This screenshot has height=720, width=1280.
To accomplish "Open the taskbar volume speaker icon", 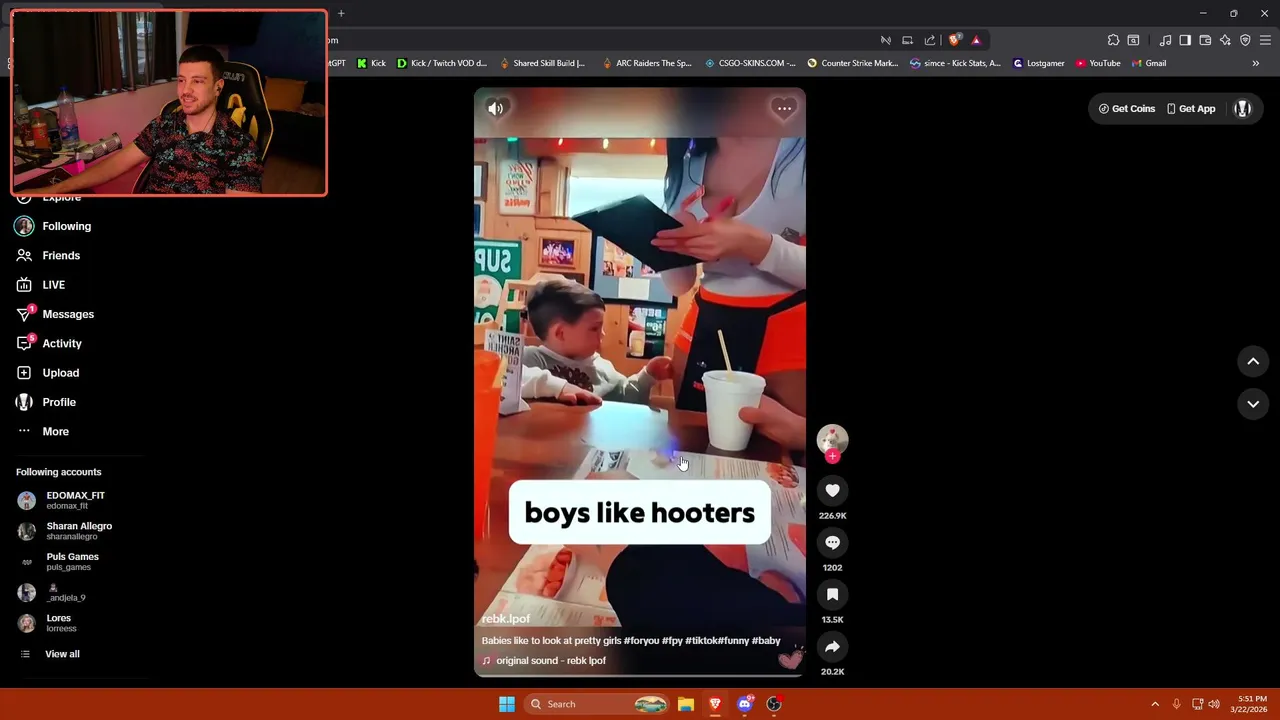I will 1214,704.
